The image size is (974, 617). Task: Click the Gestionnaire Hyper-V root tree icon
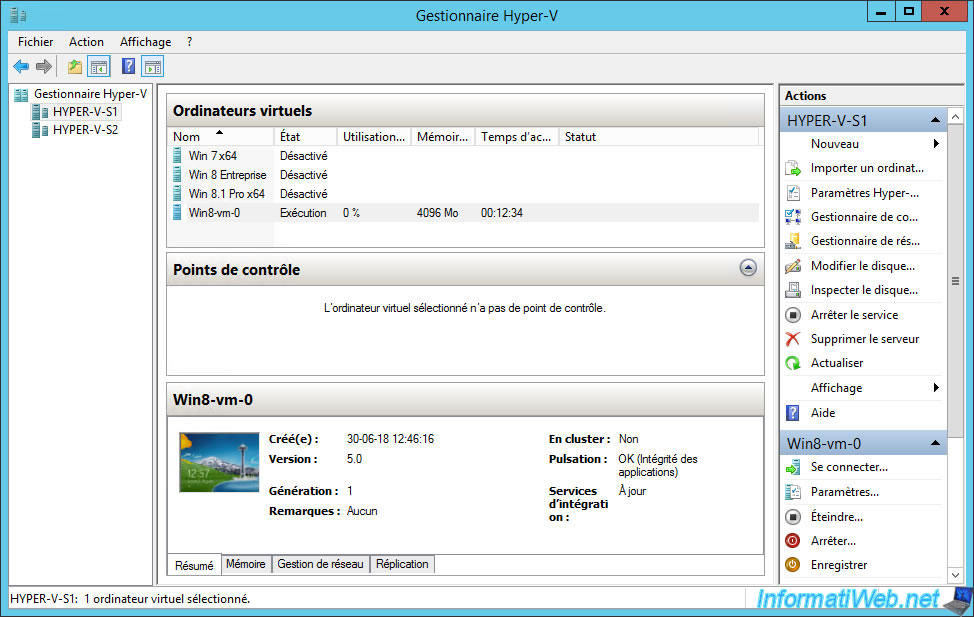(x=21, y=94)
